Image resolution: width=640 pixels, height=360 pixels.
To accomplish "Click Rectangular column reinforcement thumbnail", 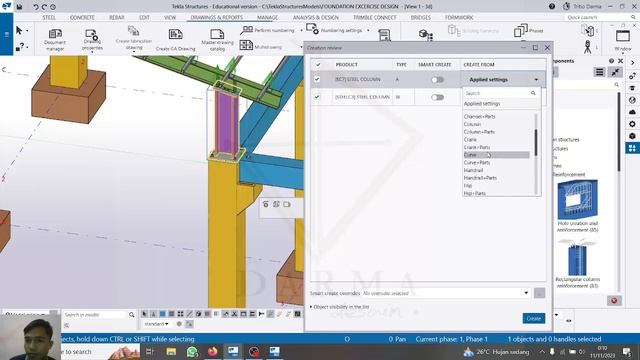I will point(577,258).
